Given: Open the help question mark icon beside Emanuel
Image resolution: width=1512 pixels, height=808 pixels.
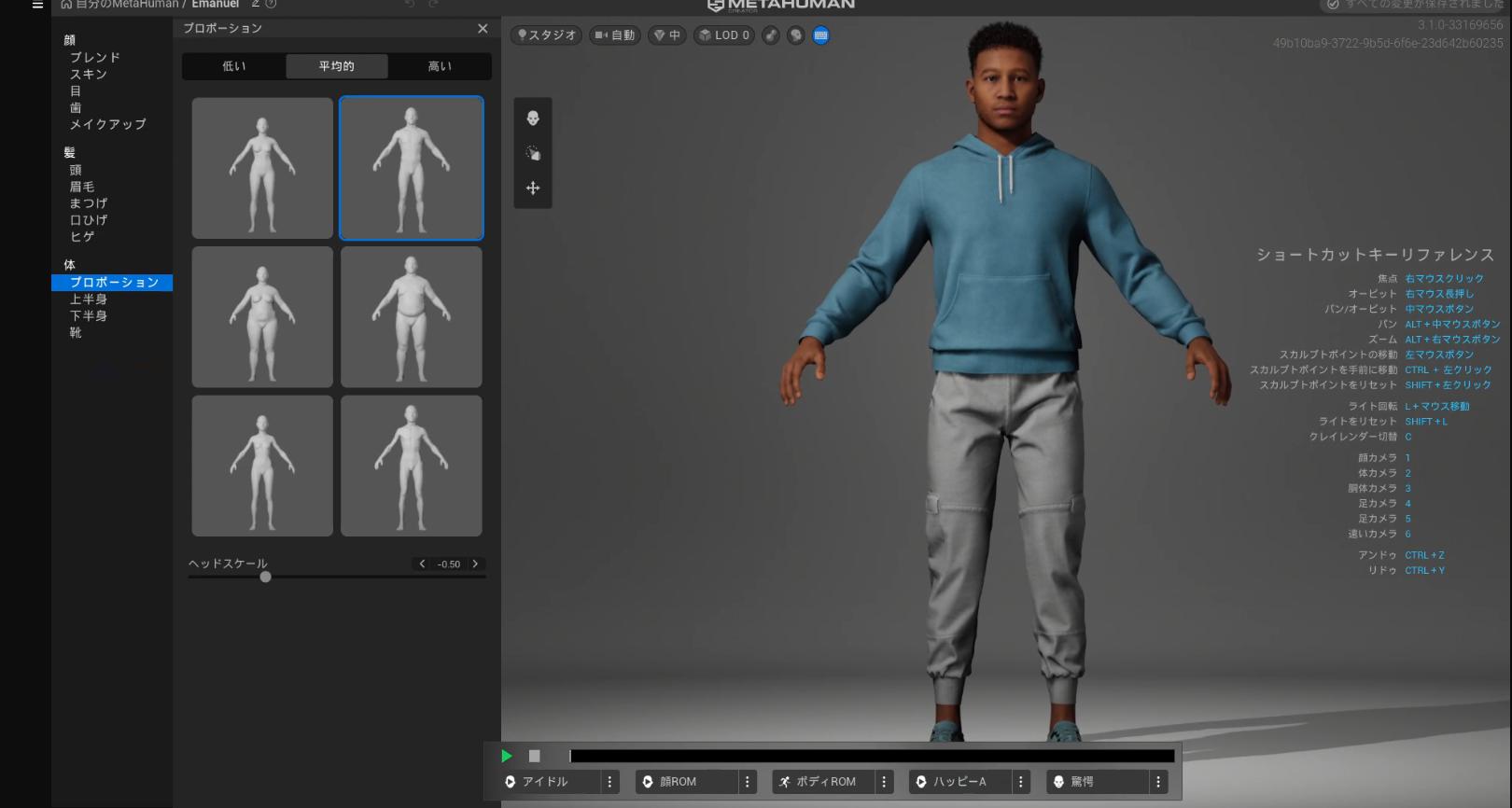Looking at the screenshot, I should (271, 4).
